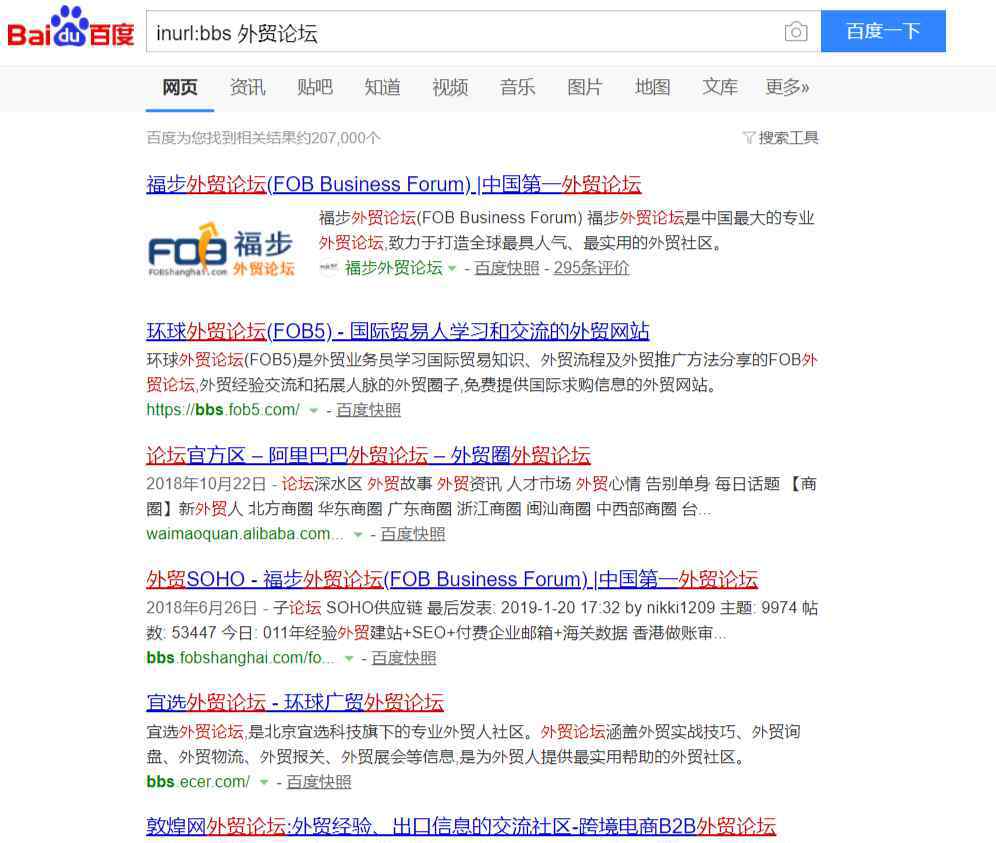
Task: Open result 福步外贸论坛(FOB Business Forum)
Action: point(394,184)
